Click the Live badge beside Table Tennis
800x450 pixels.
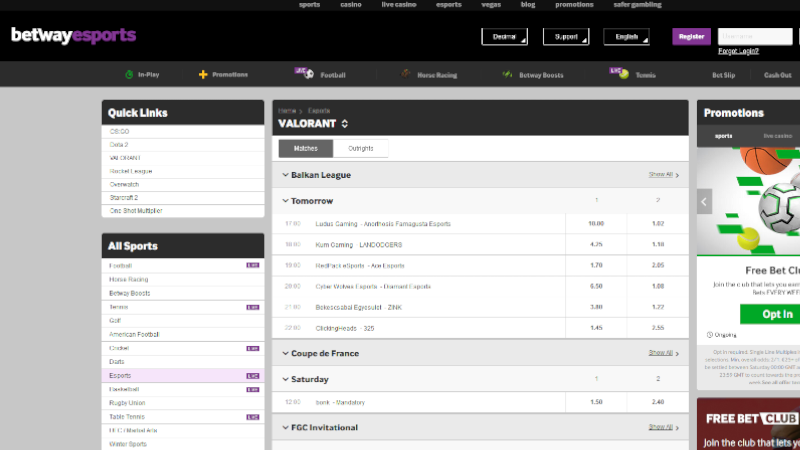[253, 417]
